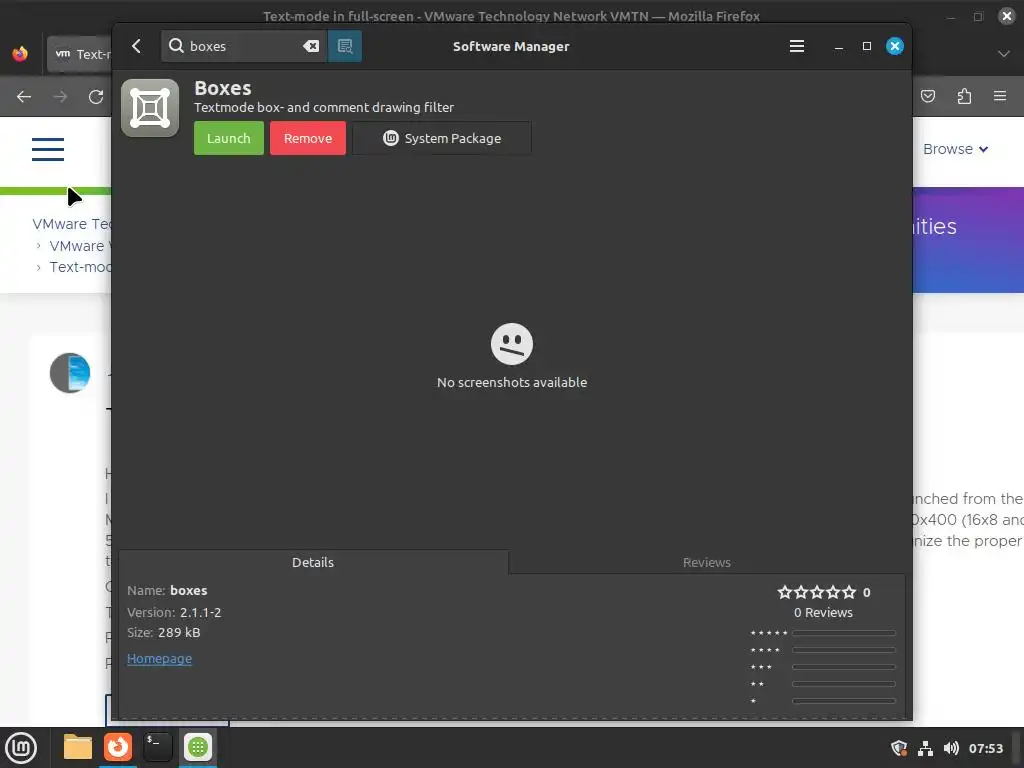This screenshot has width=1024, height=768.
Task: Open Firefox application menu
Action: (x=1000, y=97)
